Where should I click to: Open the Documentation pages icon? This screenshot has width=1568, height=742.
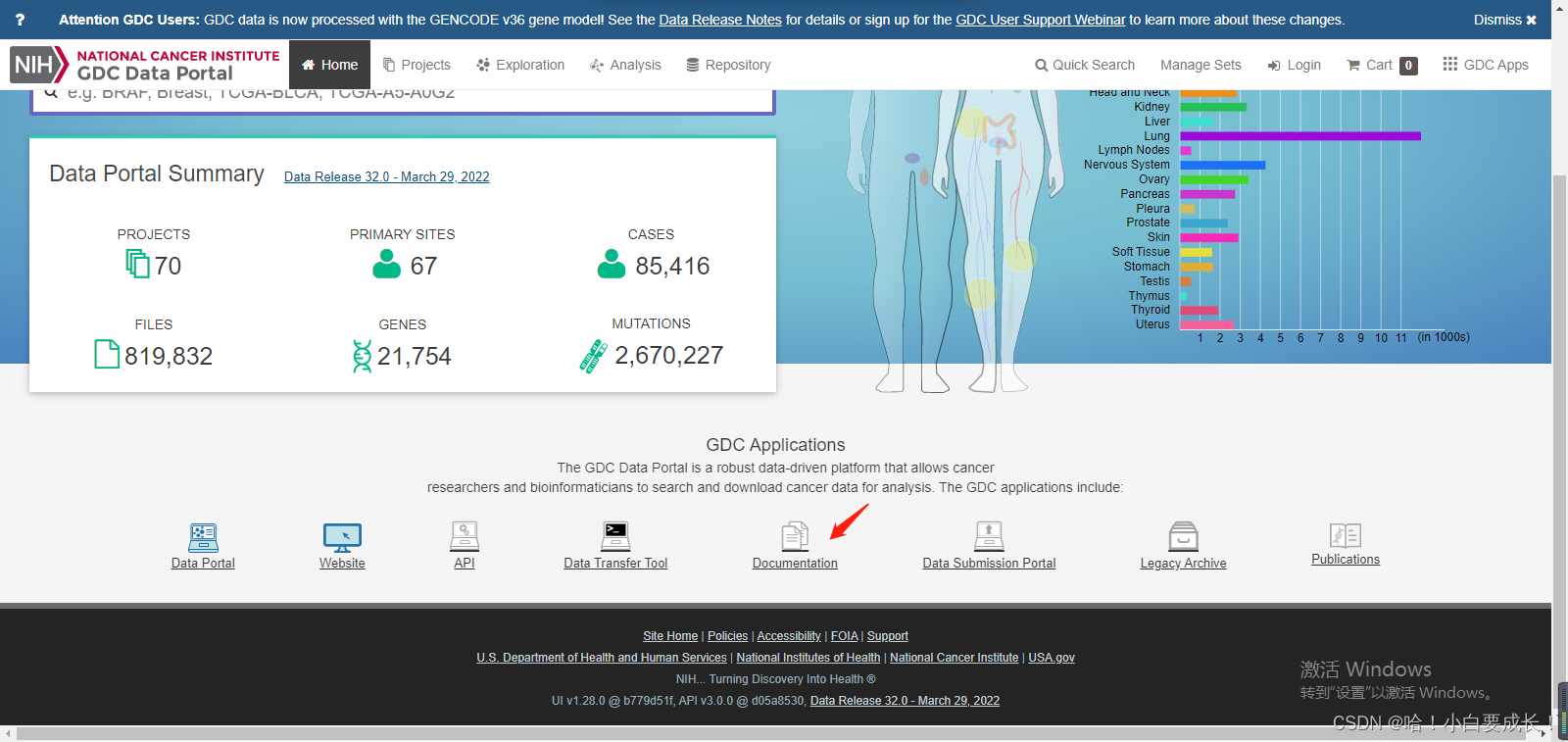[x=795, y=536]
